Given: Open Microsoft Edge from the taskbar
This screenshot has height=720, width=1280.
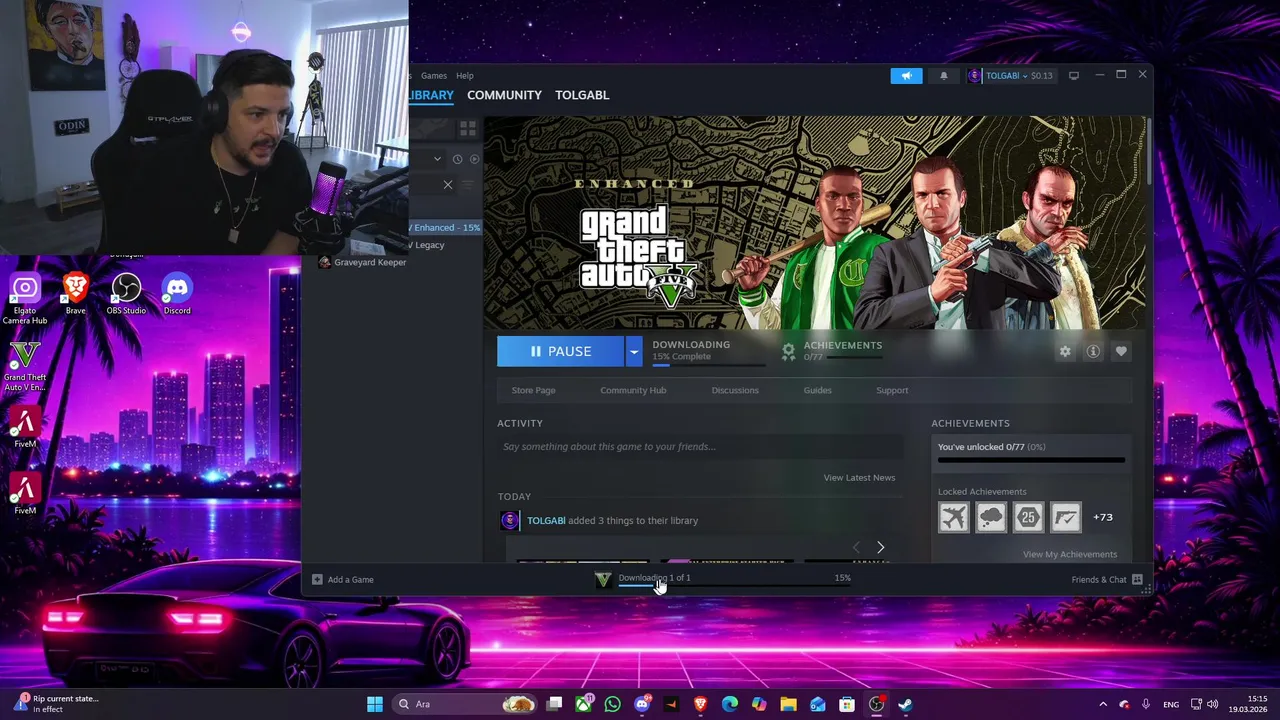Looking at the screenshot, I should click(730, 704).
